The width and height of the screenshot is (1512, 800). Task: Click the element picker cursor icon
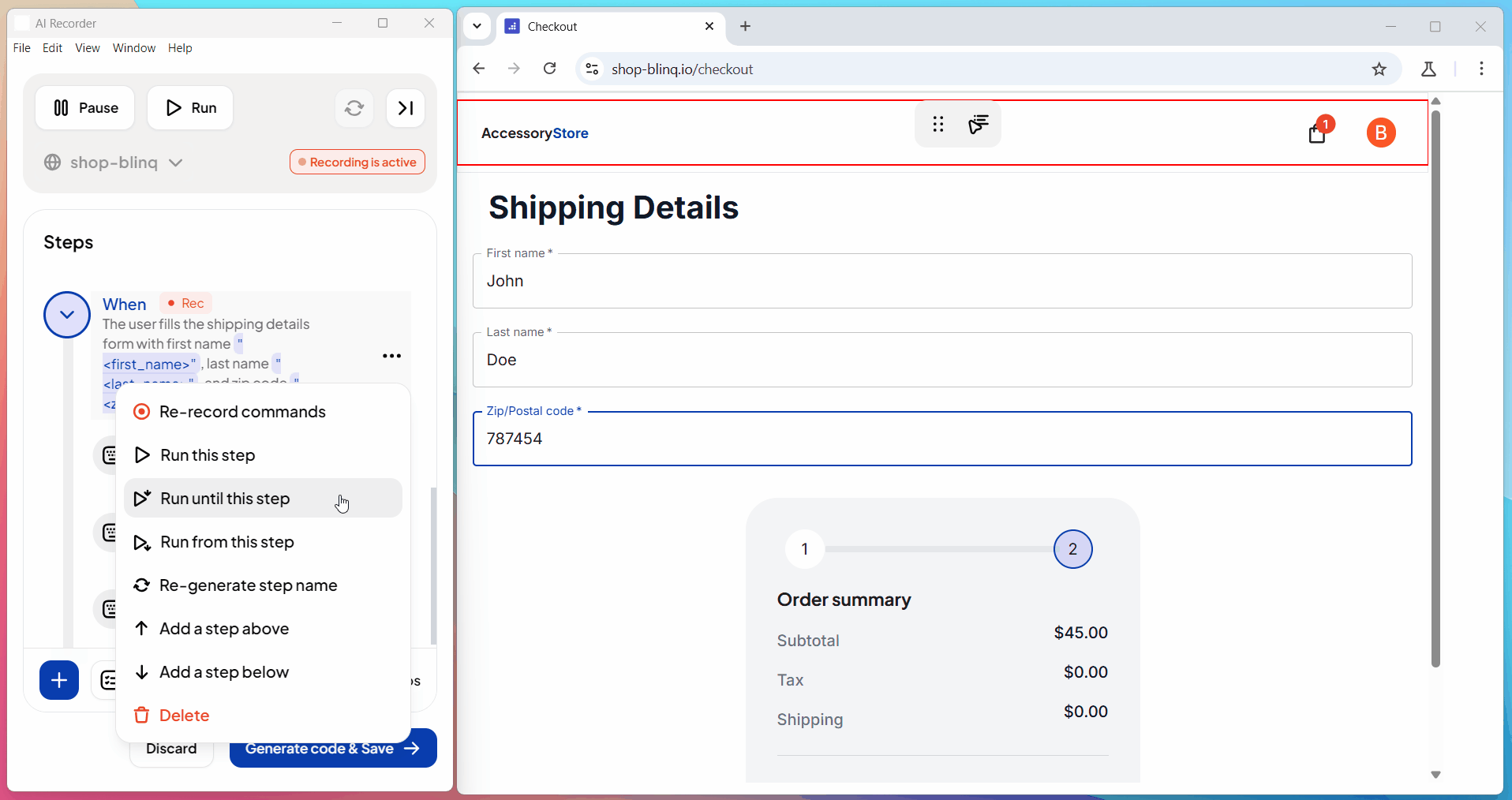979,124
